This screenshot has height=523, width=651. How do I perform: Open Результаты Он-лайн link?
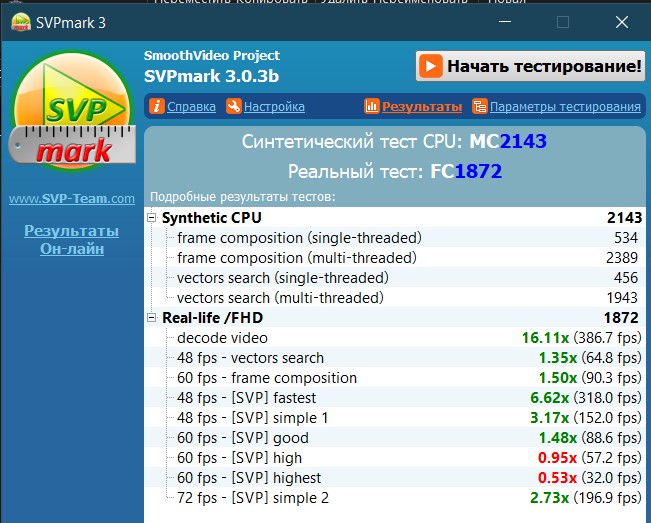pos(71,240)
